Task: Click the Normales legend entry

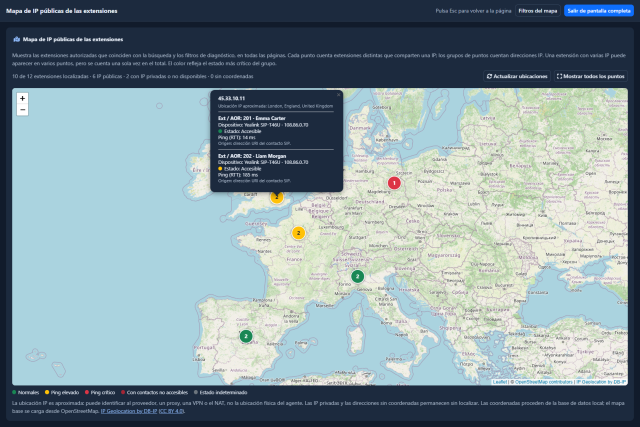Action: 26,392
